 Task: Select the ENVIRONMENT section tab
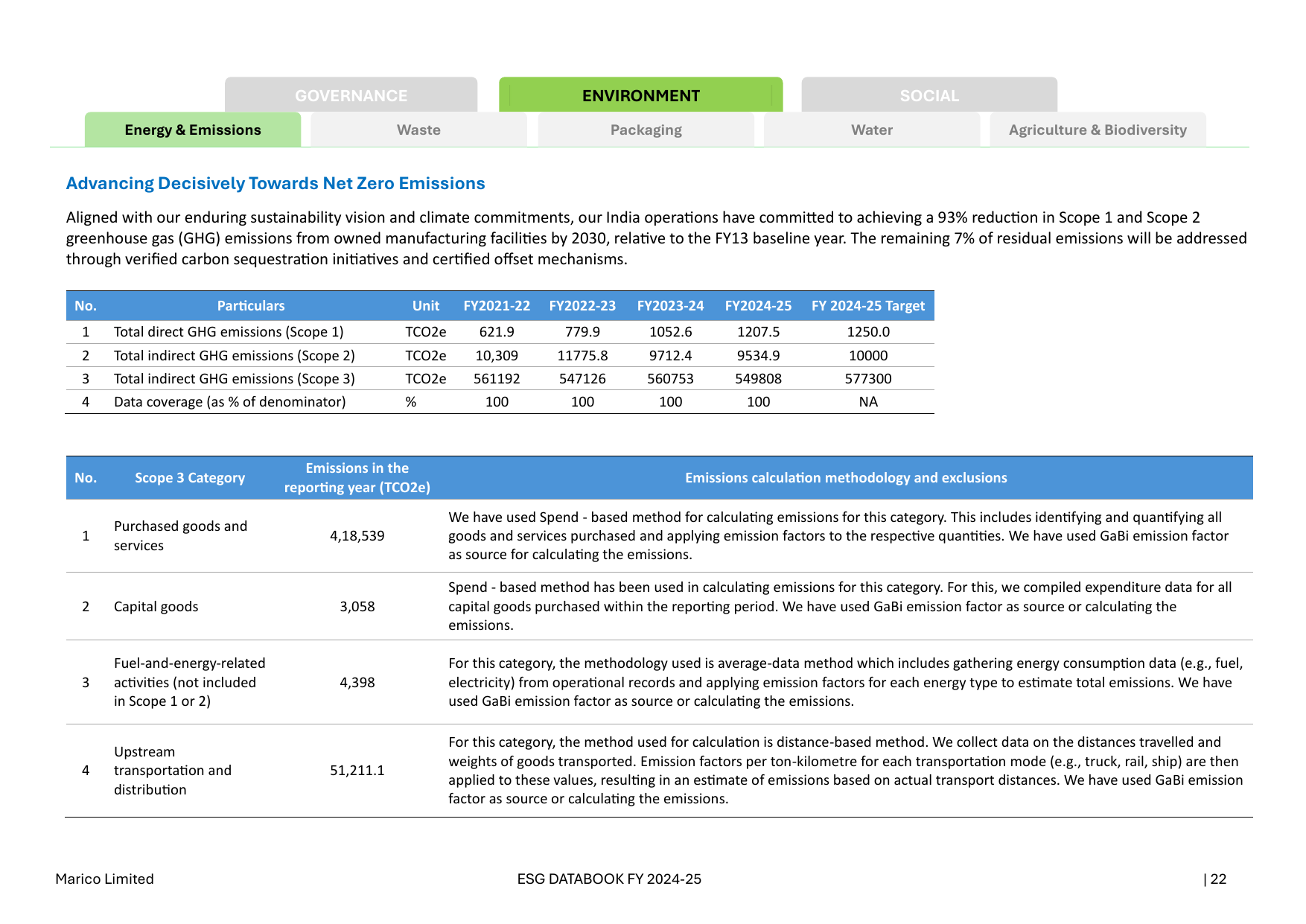tap(640, 95)
